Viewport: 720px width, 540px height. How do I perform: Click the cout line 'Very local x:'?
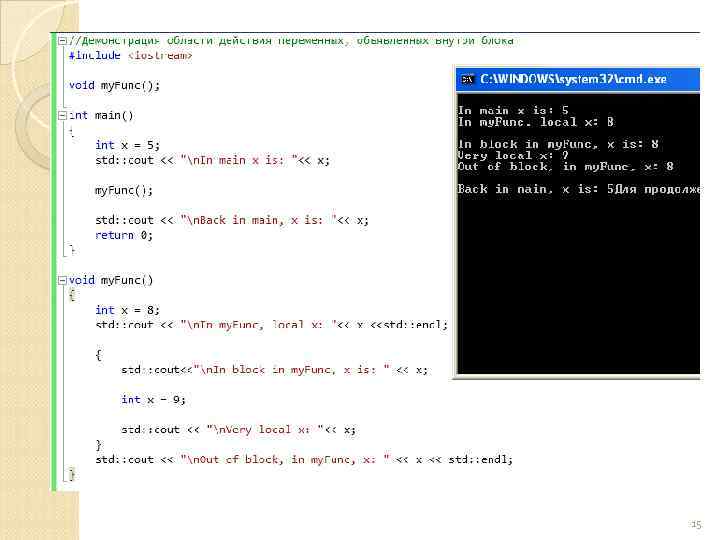pos(238,430)
